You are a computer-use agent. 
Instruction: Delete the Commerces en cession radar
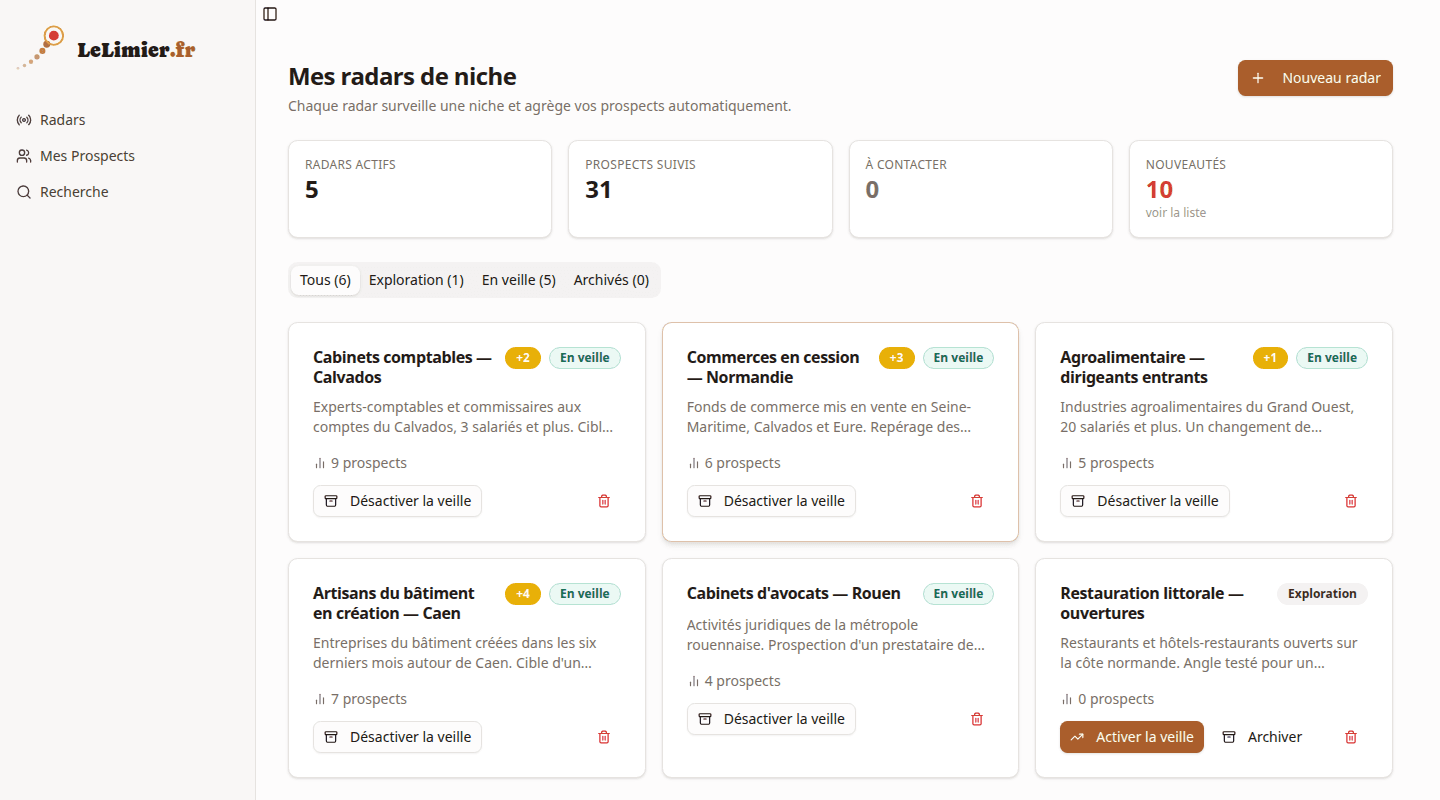coord(977,501)
